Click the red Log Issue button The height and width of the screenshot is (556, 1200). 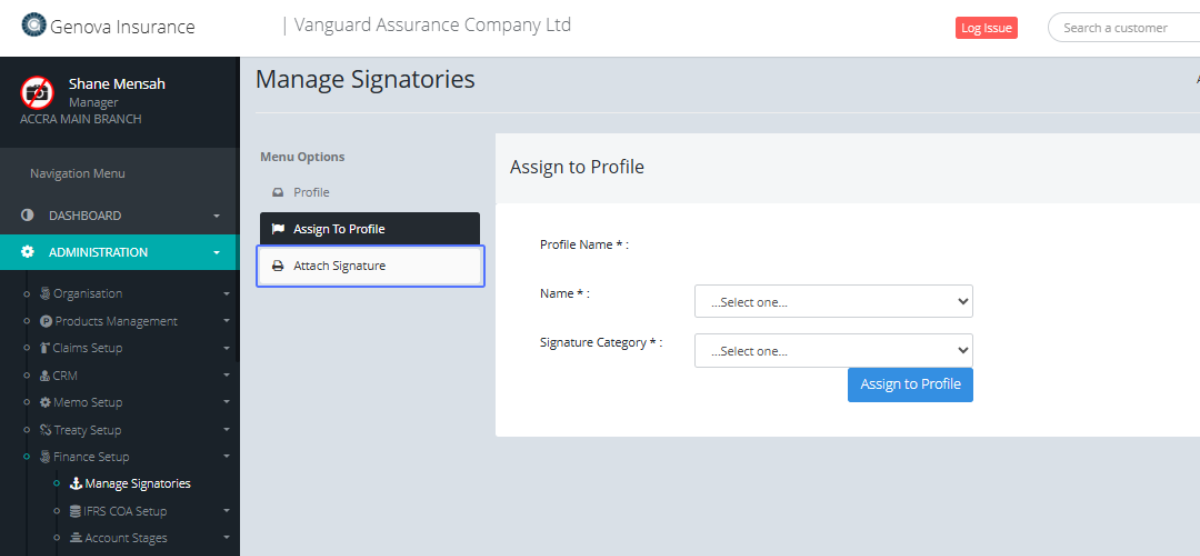tap(986, 28)
